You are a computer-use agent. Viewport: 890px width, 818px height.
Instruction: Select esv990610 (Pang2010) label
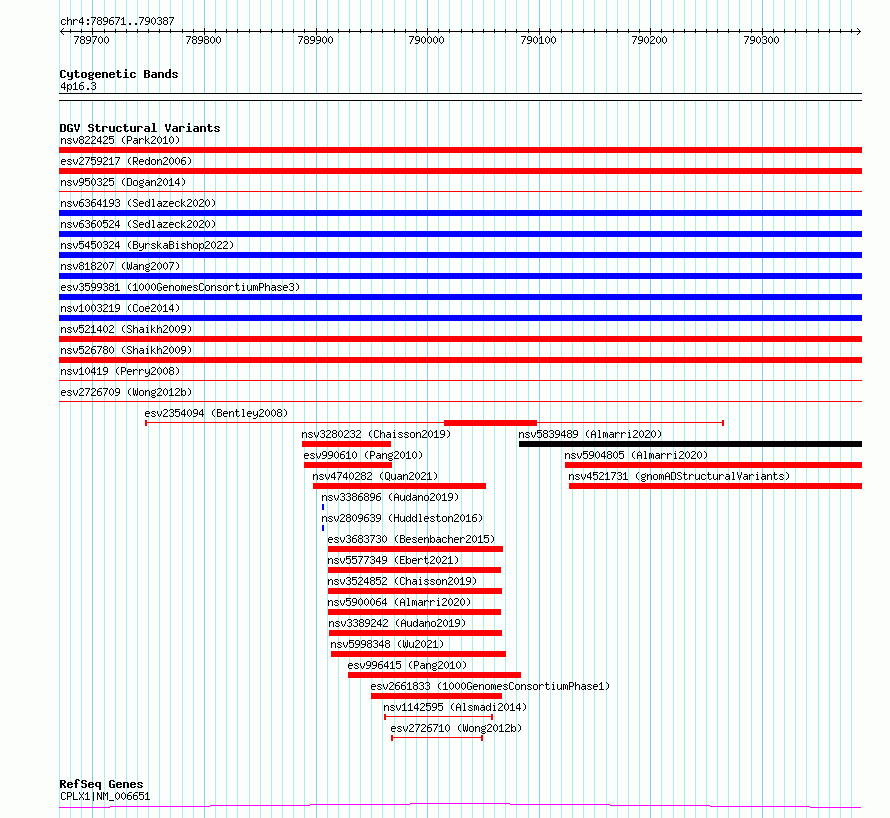[x=363, y=455]
